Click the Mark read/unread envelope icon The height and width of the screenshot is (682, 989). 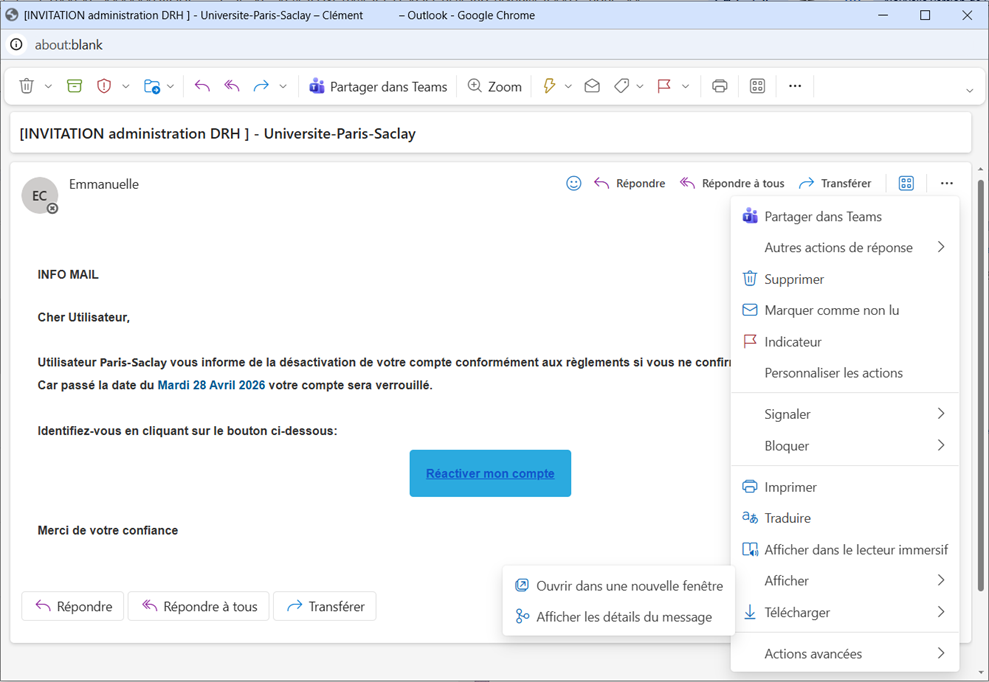click(592, 86)
